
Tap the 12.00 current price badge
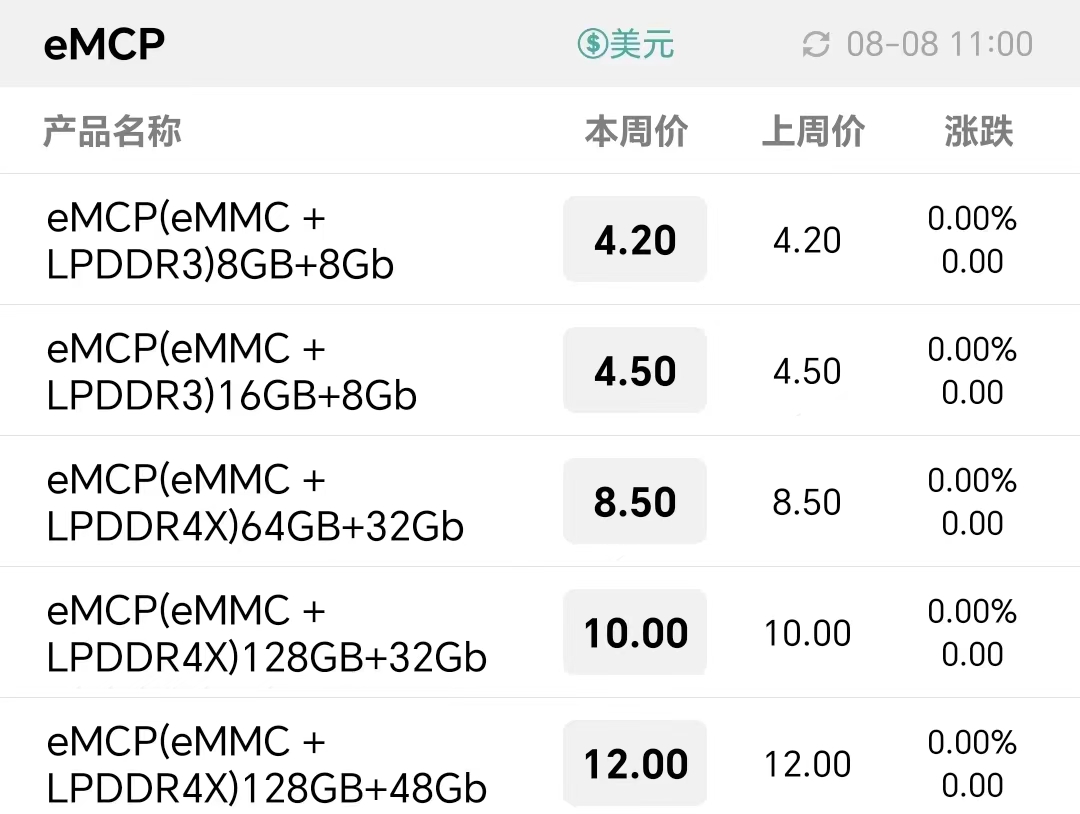pos(635,763)
